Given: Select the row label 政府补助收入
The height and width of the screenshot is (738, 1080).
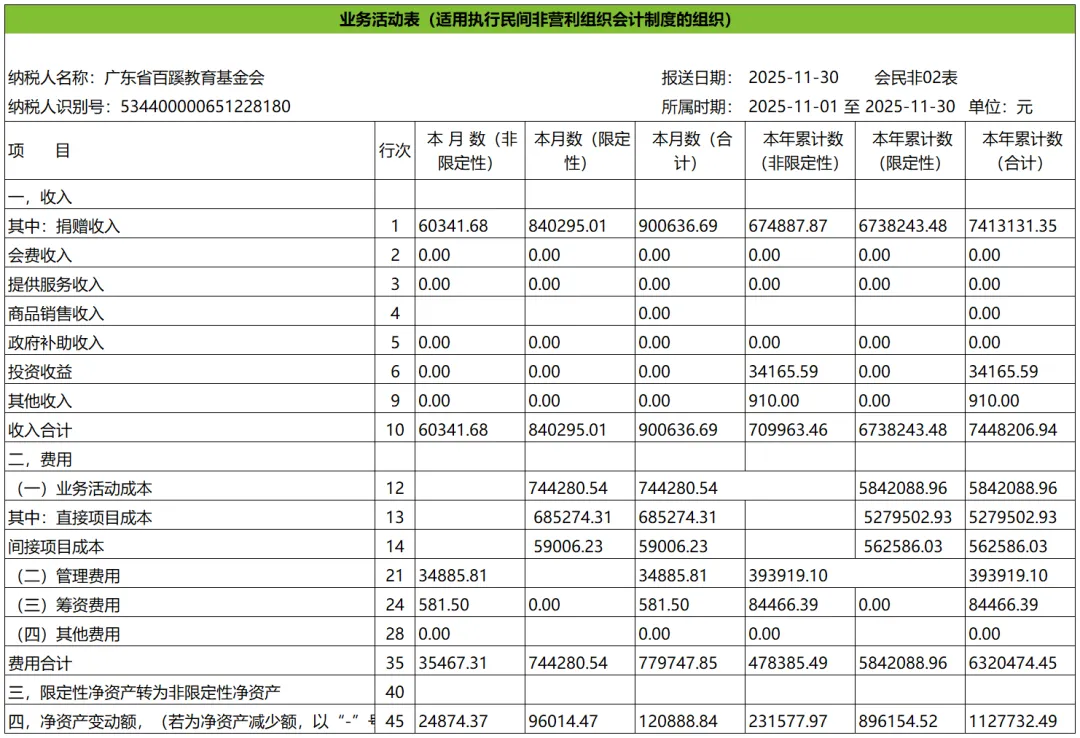Looking at the screenshot, I should pos(56,342).
